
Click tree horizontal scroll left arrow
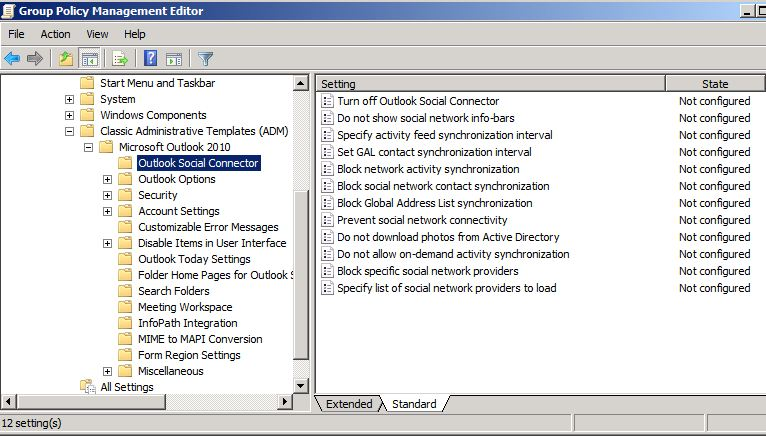pyautogui.click(x=8, y=402)
